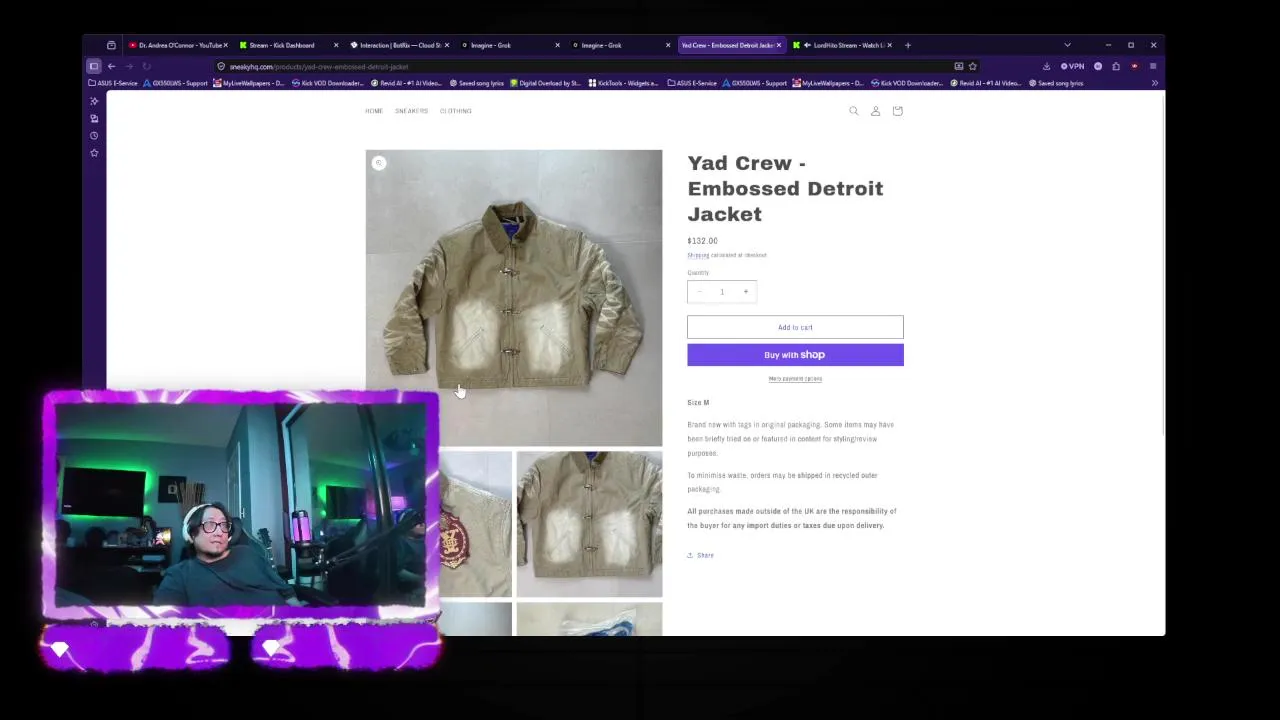Switch to Dr. Andrea O'Connor YouTube tab
The height and width of the screenshot is (720, 1280).
pyautogui.click(x=177, y=45)
